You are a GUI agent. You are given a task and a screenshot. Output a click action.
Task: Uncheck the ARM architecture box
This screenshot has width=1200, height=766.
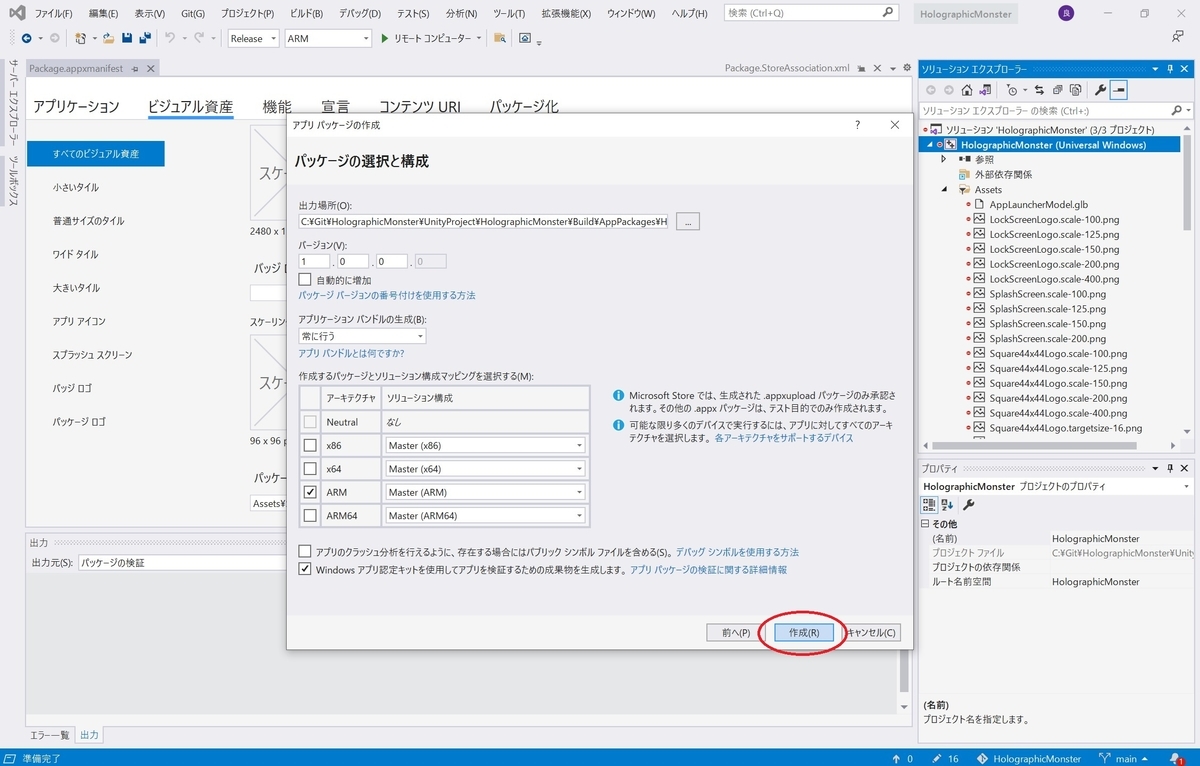tap(310, 492)
